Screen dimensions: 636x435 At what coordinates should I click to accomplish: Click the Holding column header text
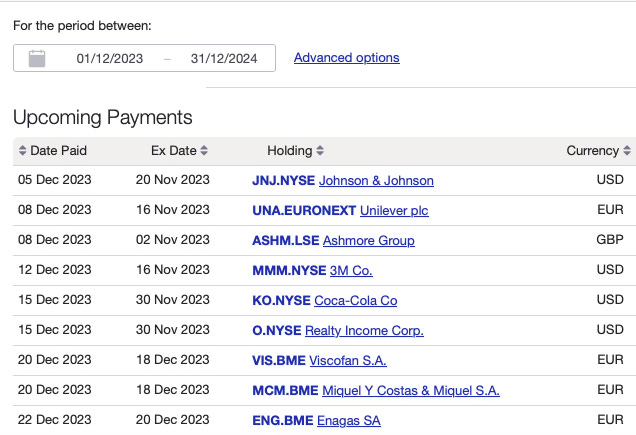(x=290, y=151)
